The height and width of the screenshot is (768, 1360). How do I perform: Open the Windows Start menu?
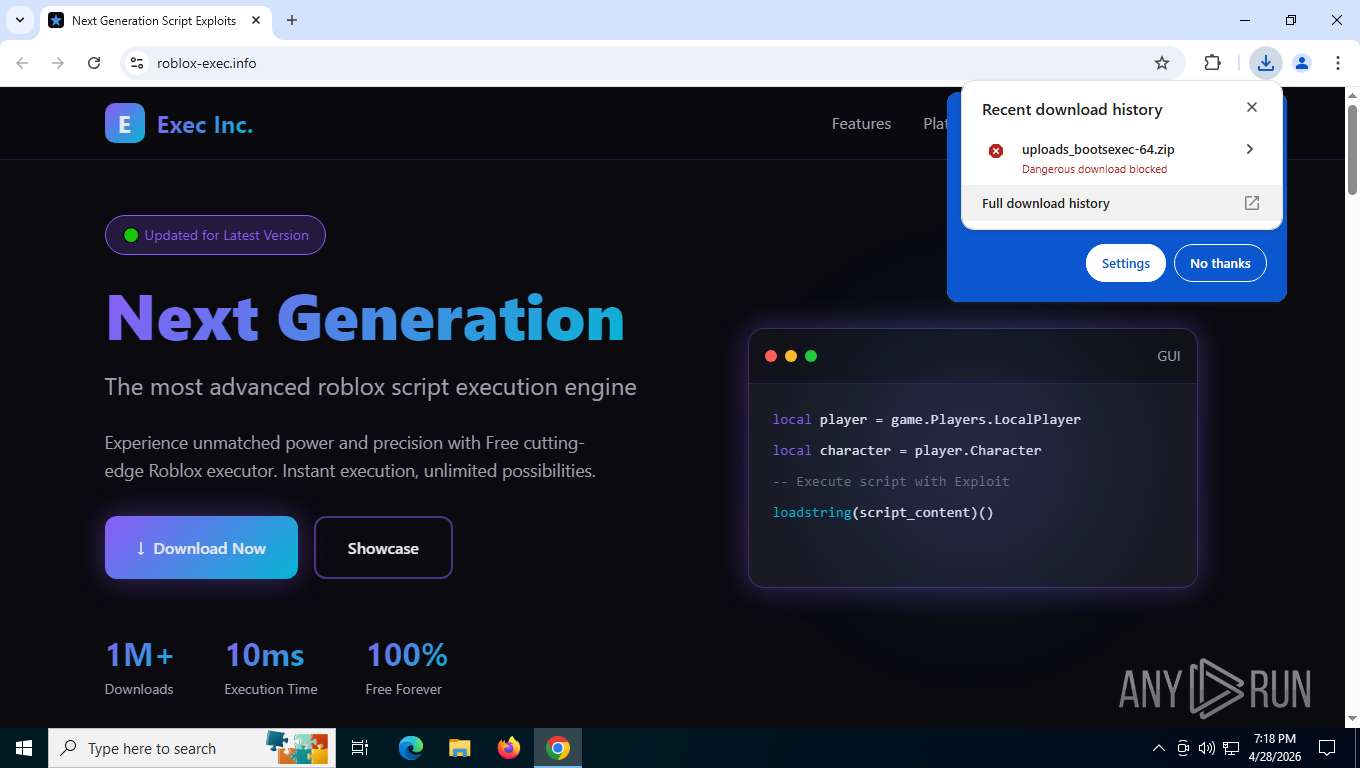(24, 748)
